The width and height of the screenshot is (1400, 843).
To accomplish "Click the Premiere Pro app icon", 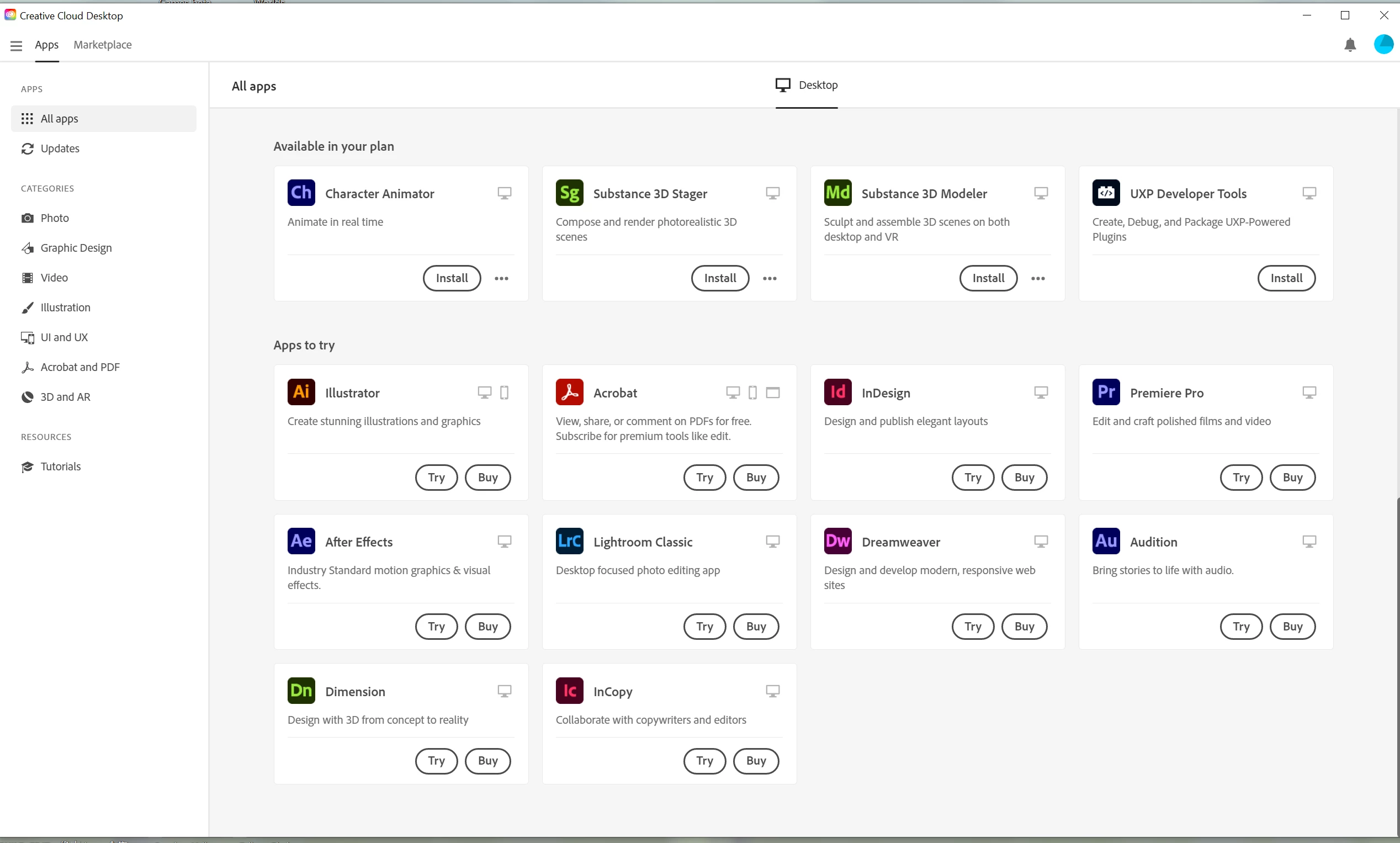I will [1105, 392].
